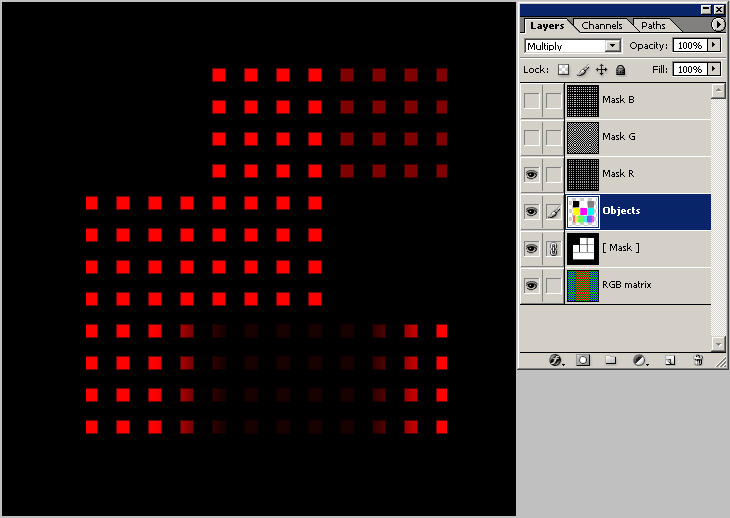Delete the layer with trash icon
The width and height of the screenshot is (730, 518).
coord(698,360)
